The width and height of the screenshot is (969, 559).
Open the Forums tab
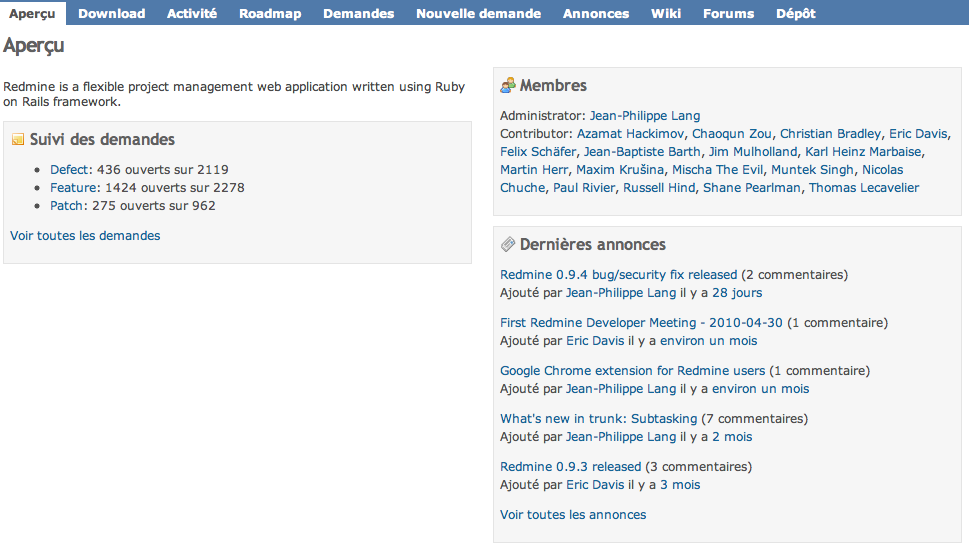coord(728,13)
